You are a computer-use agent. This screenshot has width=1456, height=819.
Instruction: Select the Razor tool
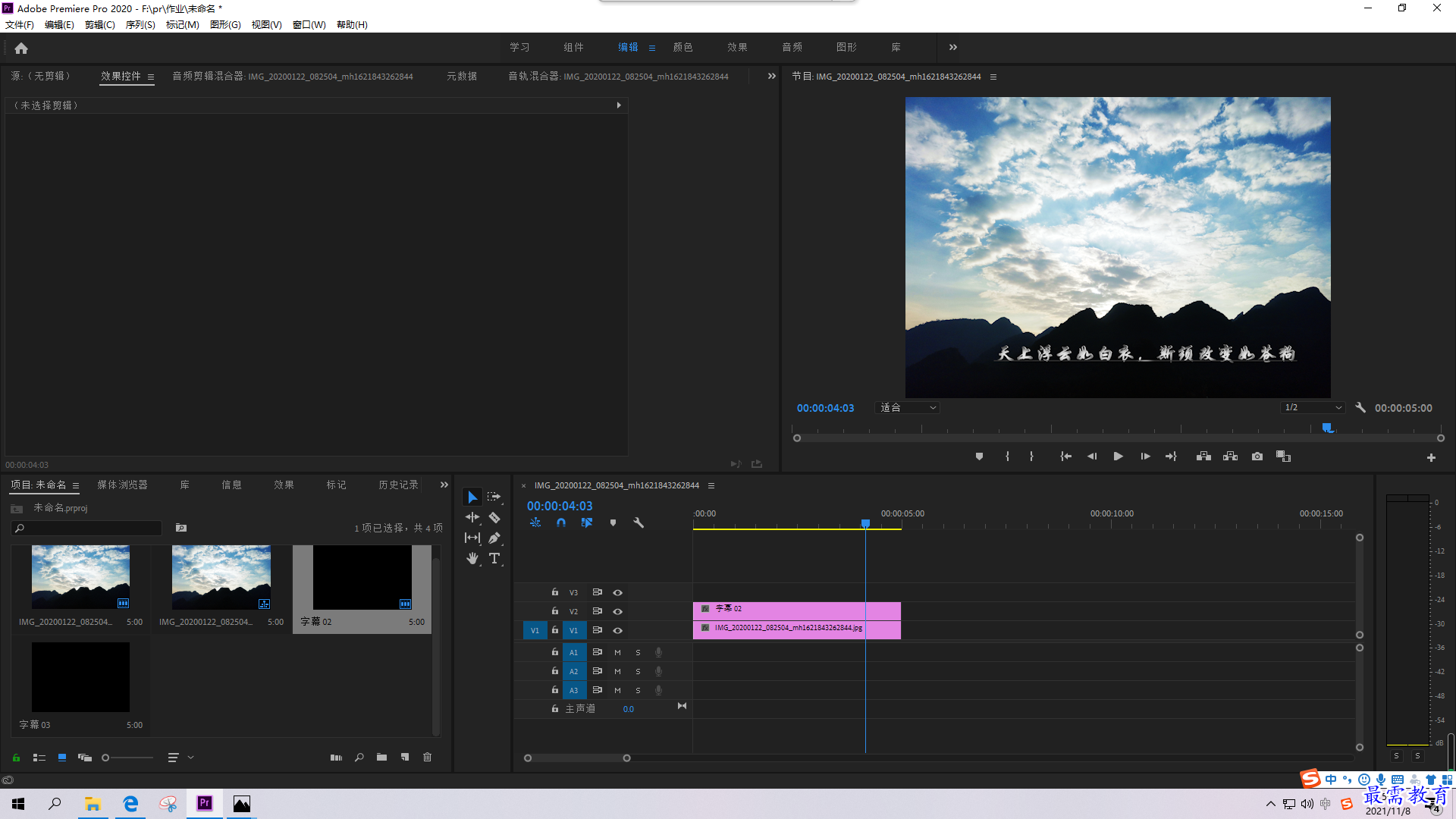click(x=494, y=518)
